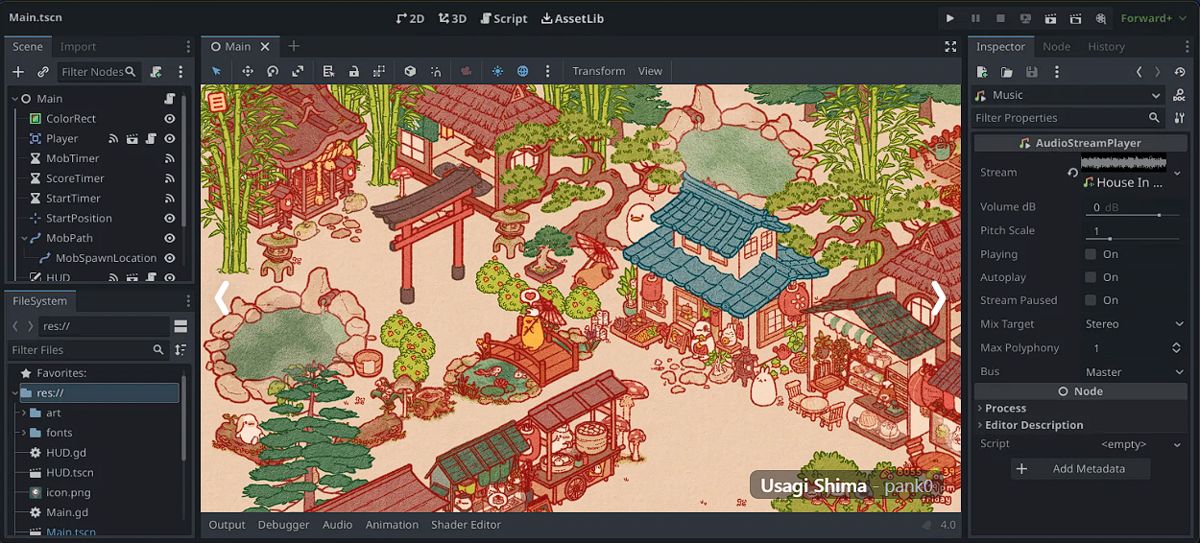Open the Forward+ renderer dropdown

(x=1154, y=18)
